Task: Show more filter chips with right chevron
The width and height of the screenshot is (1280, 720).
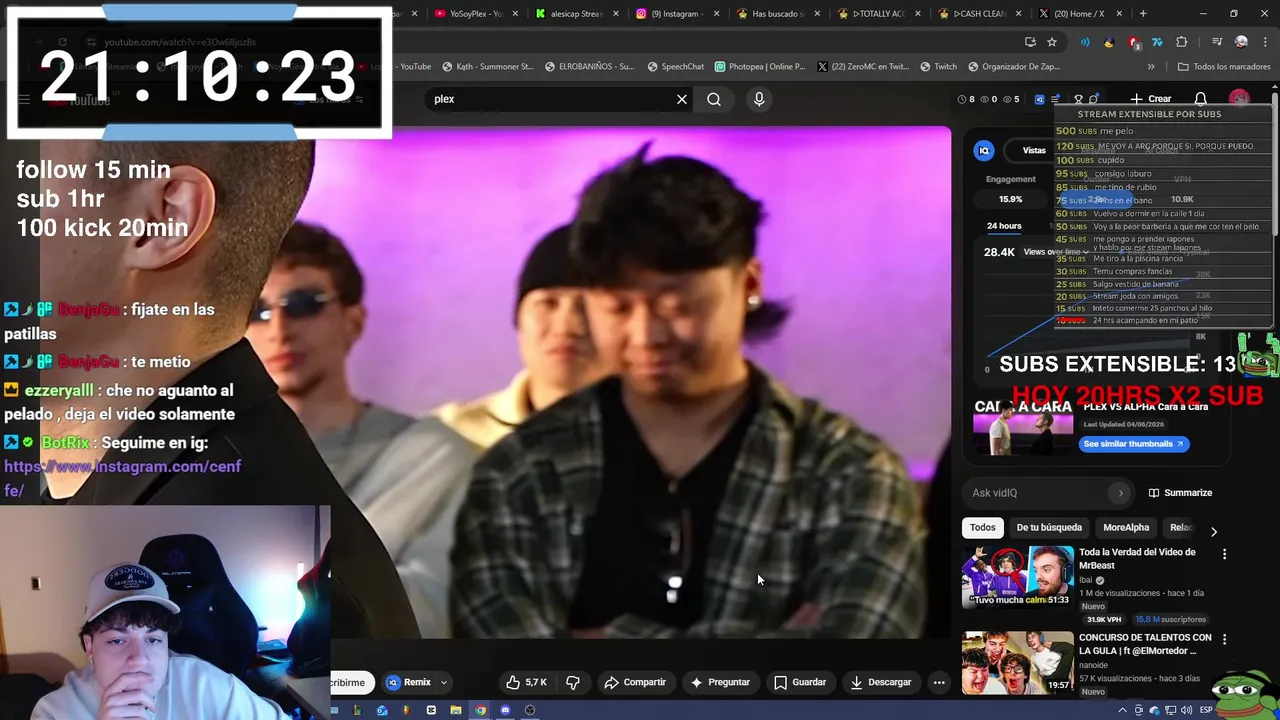Action: click(x=1214, y=532)
